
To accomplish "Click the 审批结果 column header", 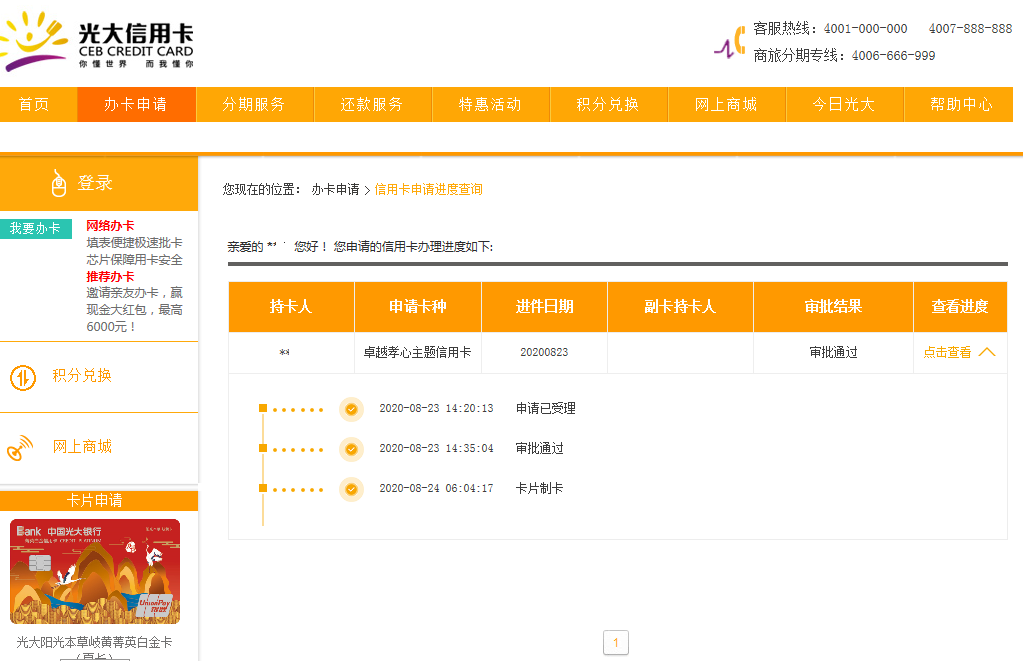I will pos(833,307).
